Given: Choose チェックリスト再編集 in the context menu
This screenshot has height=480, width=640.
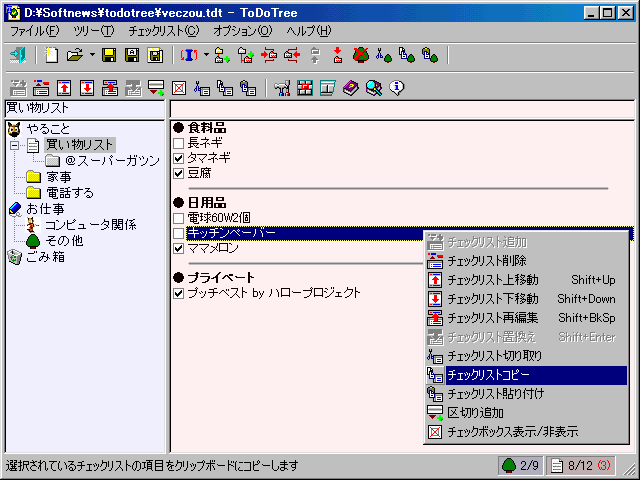Looking at the screenshot, I should tap(527, 318).
